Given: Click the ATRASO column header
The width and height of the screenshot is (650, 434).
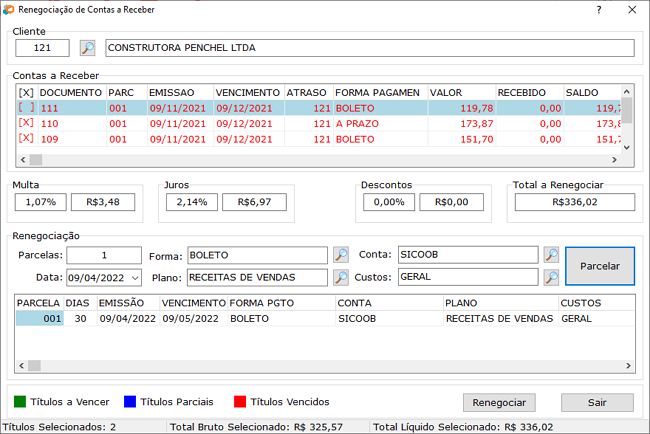Looking at the screenshot, I should pos(308,92).
